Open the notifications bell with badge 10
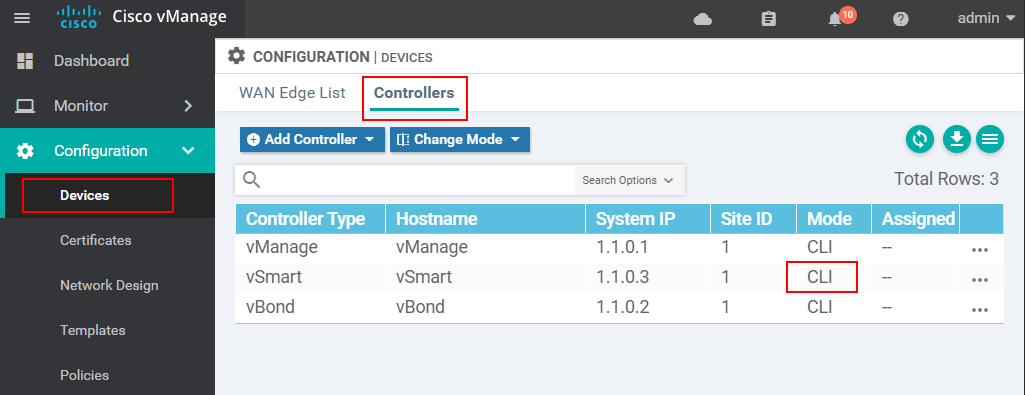Image resolution: width=1025 pixels, height=395 pixels. [841, 17]
